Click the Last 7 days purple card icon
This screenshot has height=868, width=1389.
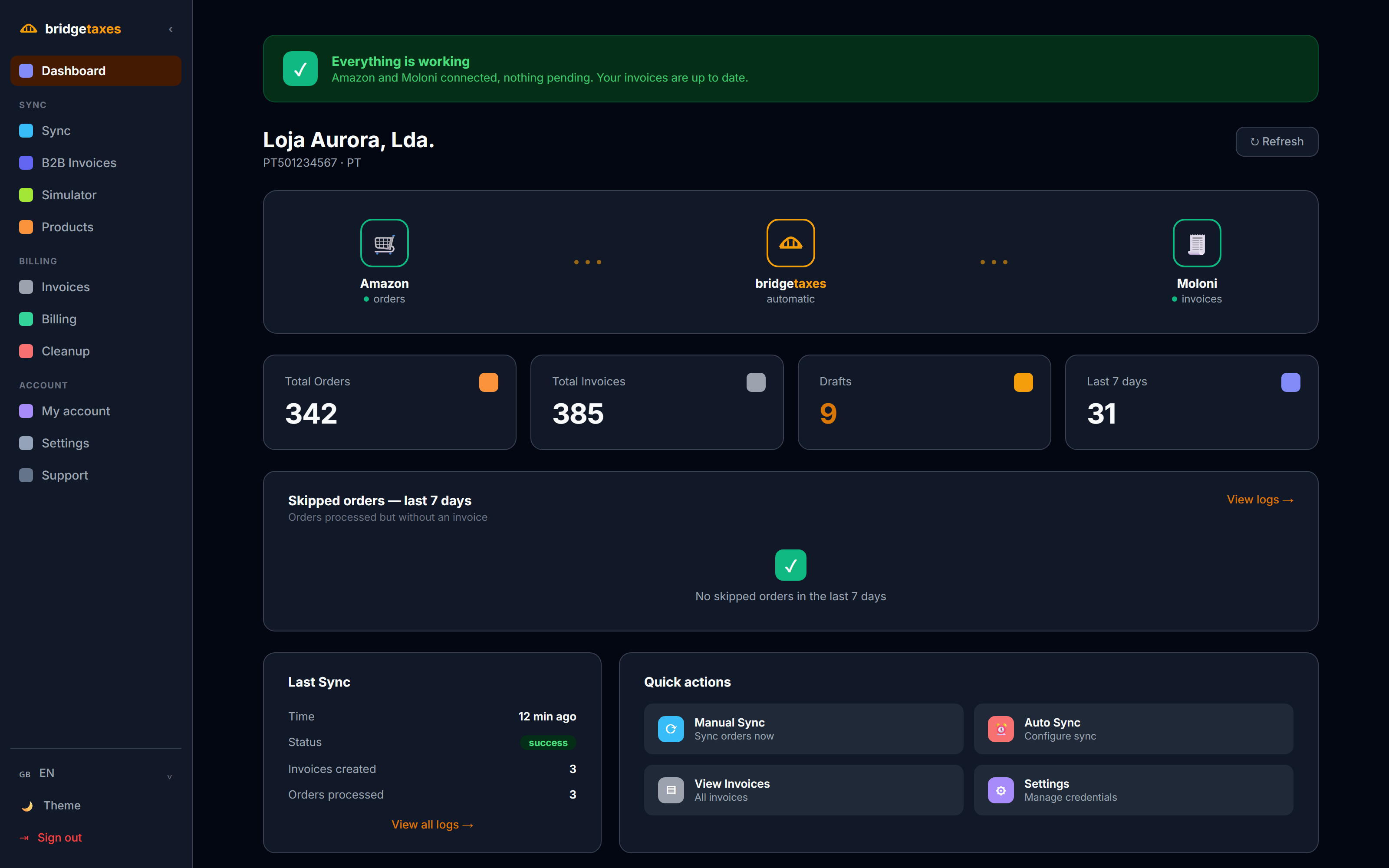tap(1291, 382)
